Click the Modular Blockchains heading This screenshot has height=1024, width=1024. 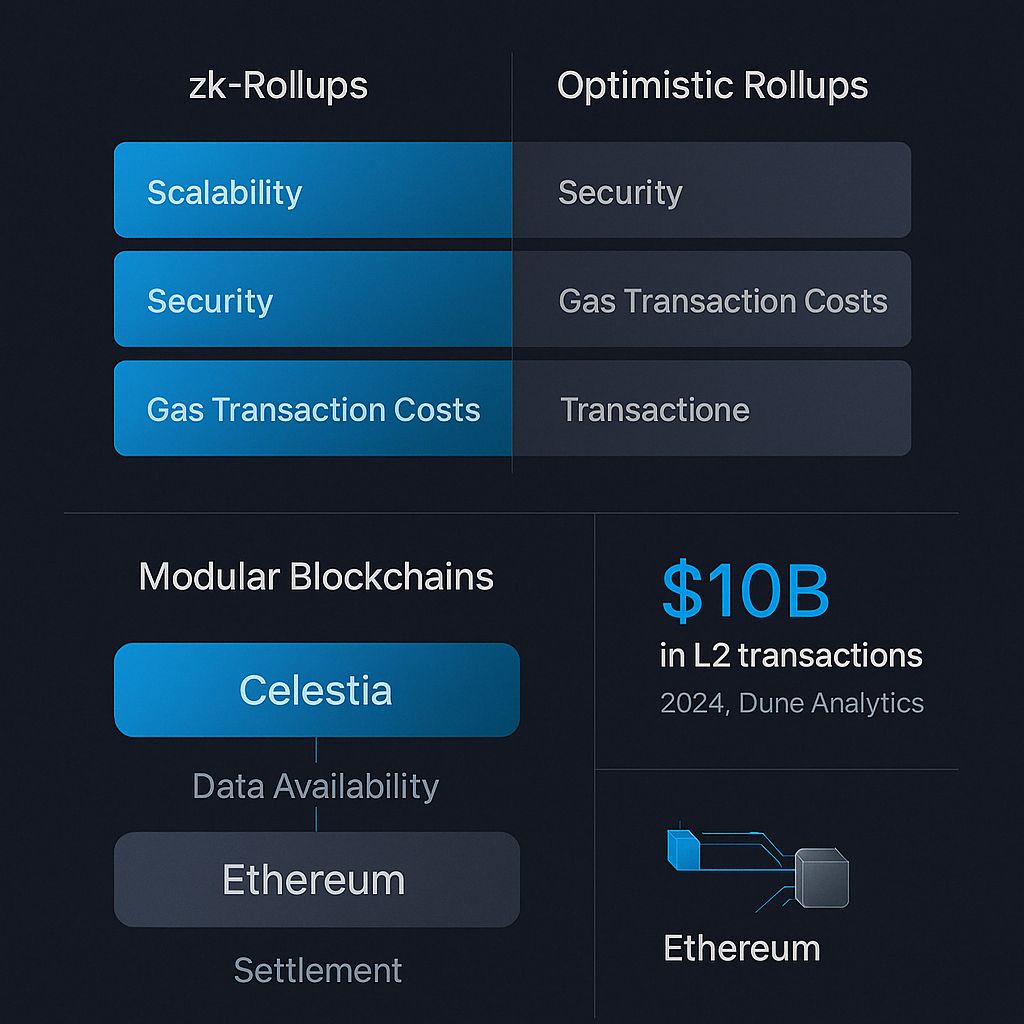[316, 576]
